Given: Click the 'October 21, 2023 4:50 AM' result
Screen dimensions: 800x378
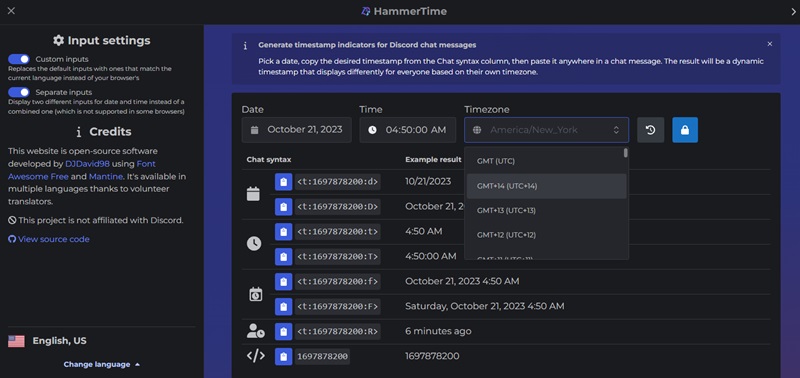Looking at the screenshot, I should [462, 281].
